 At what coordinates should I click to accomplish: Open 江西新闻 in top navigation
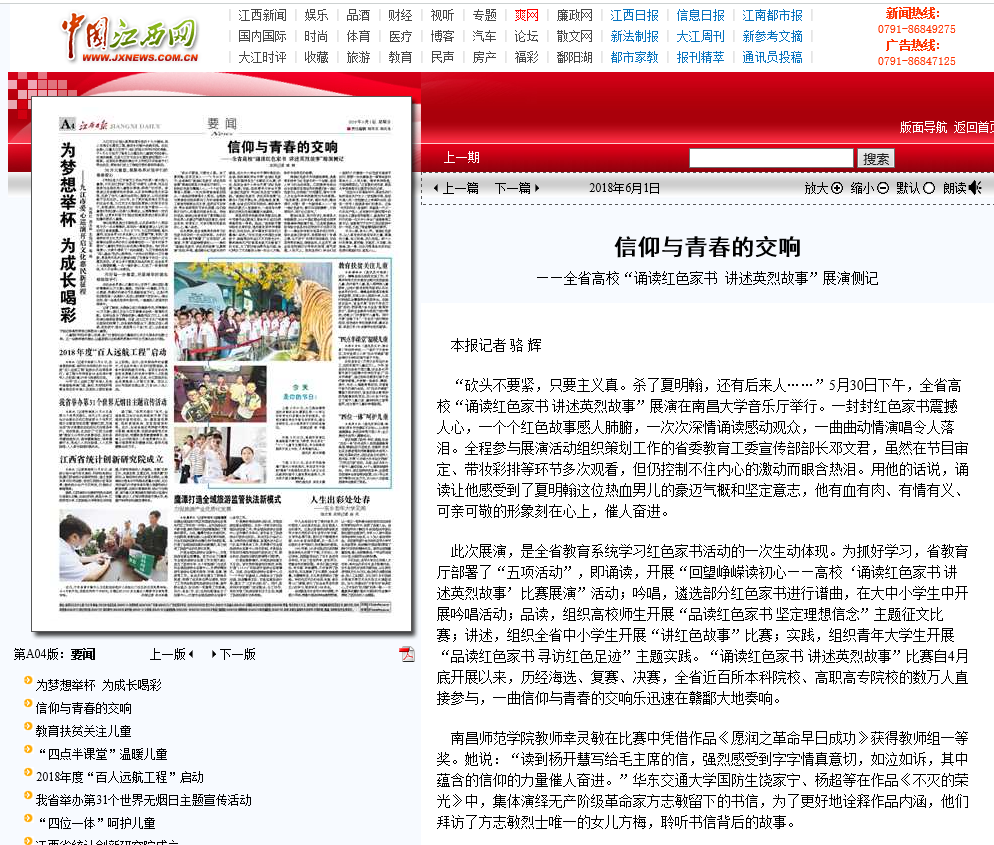point(262,15)
